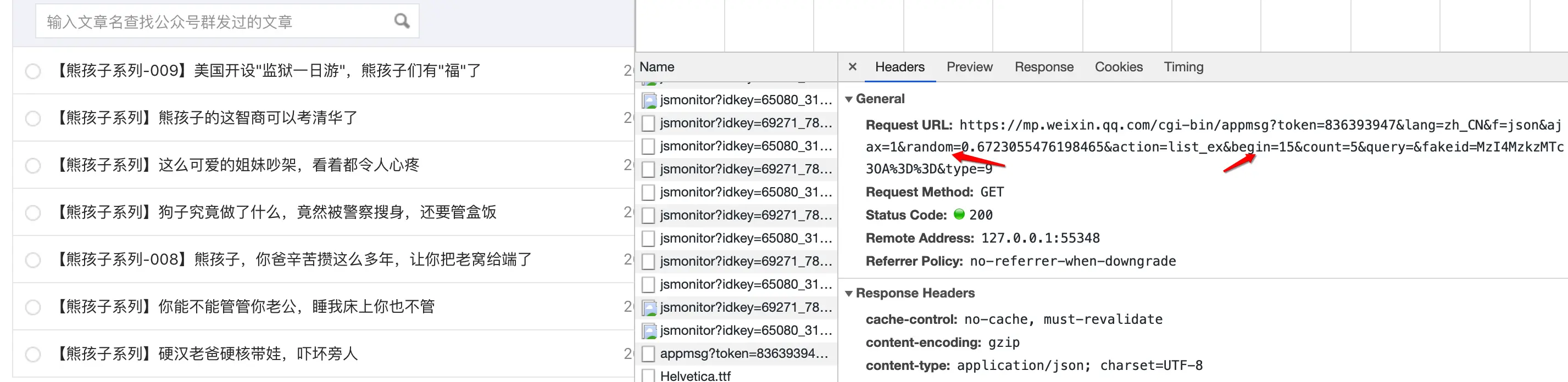Close the request details pane with the X
This screenshot has height=382, width=1568.
click(852, 67)
